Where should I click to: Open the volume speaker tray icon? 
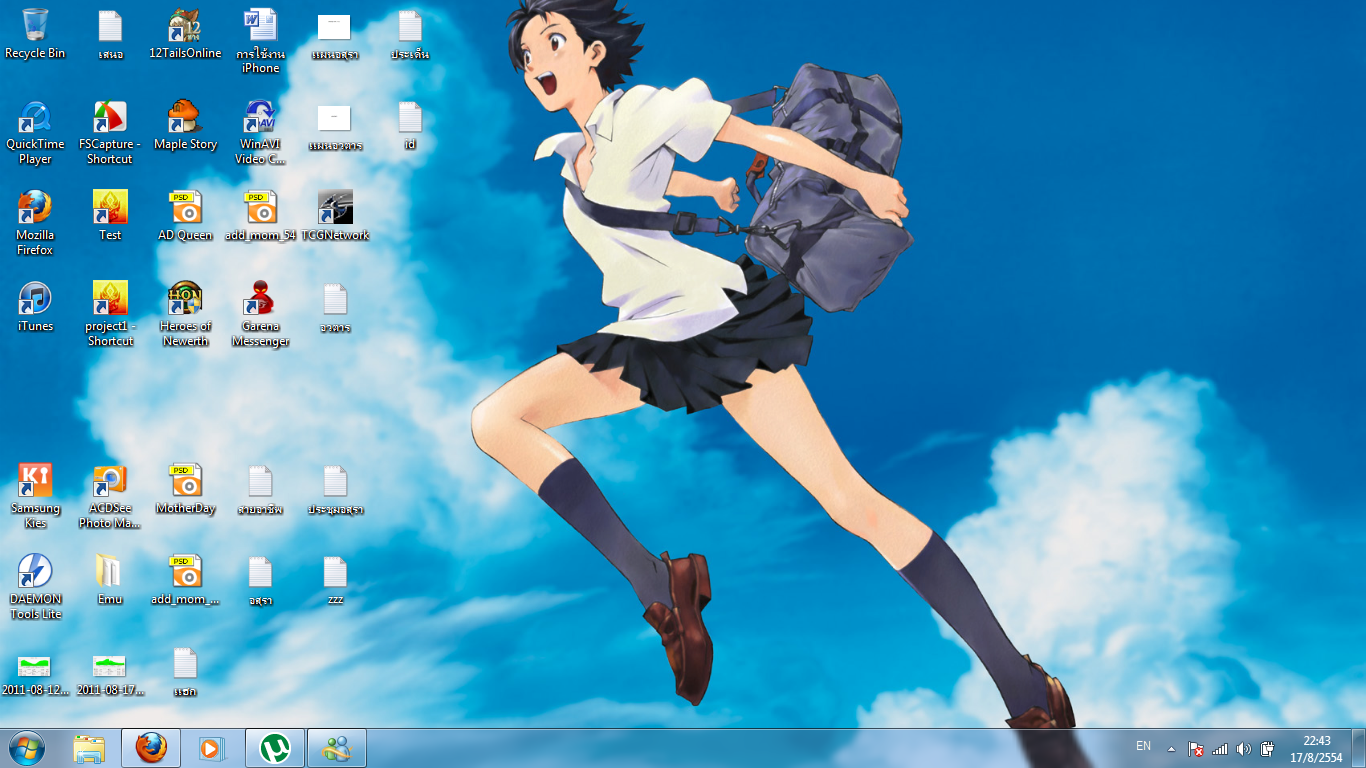(1244, 748)
